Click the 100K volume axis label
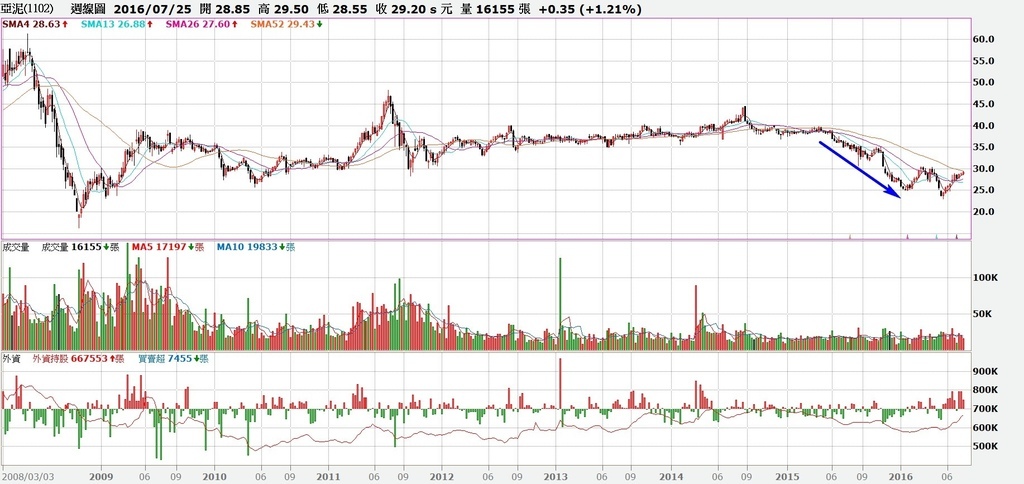The height and width of the screenshot is (484, 1024). pyautogui.click(x=986, y=278)
